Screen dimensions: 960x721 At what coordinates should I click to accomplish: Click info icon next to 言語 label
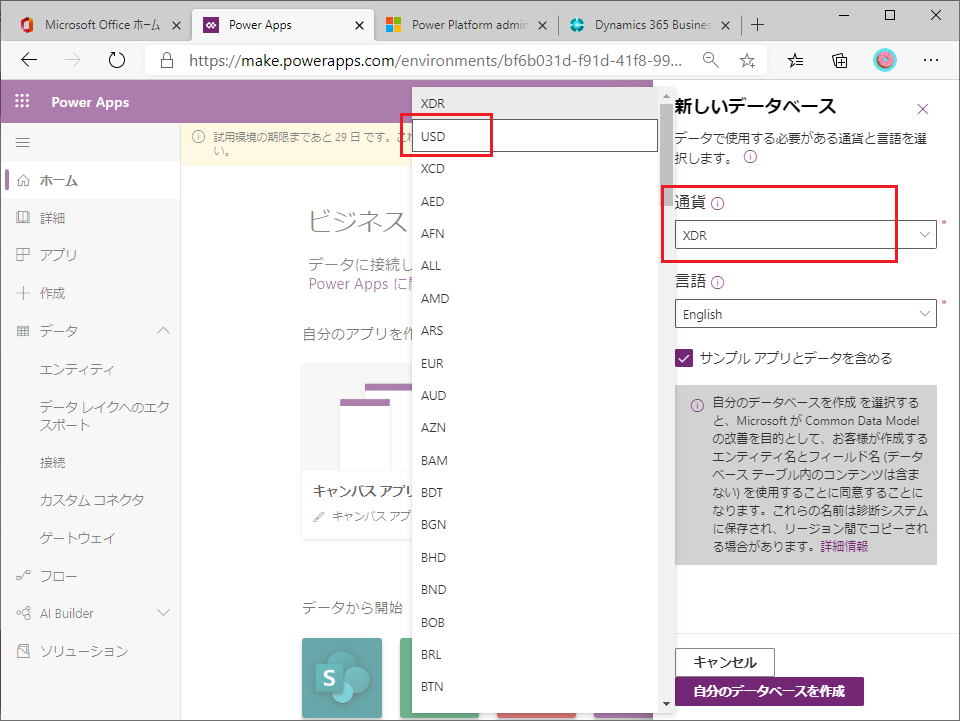coord(718,282)
